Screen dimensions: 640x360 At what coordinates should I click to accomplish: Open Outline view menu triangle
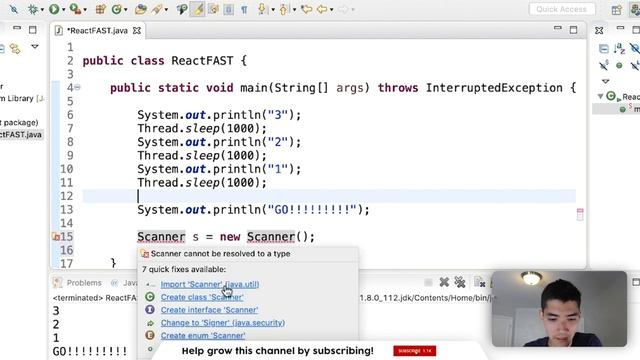point(605,81)
